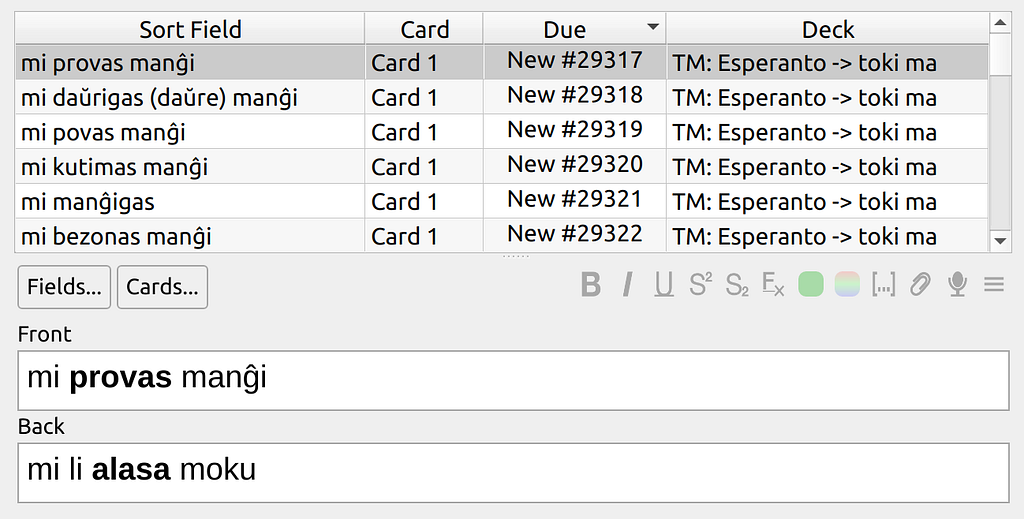Open the editor hamburger menu
Screen dimensions: 1024x519
(x=994, y=285)
